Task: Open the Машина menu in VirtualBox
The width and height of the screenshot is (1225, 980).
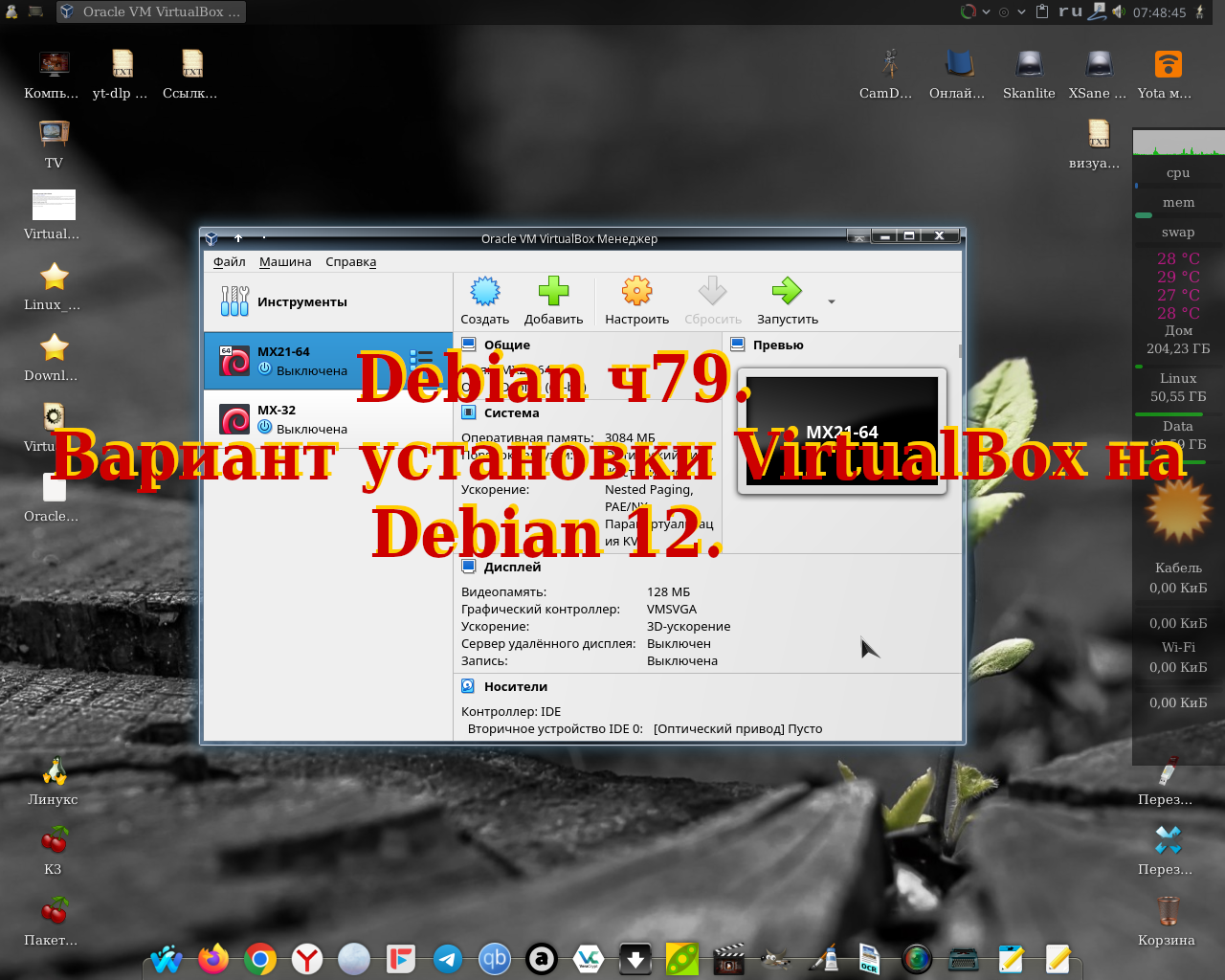Action: [285, 261]
